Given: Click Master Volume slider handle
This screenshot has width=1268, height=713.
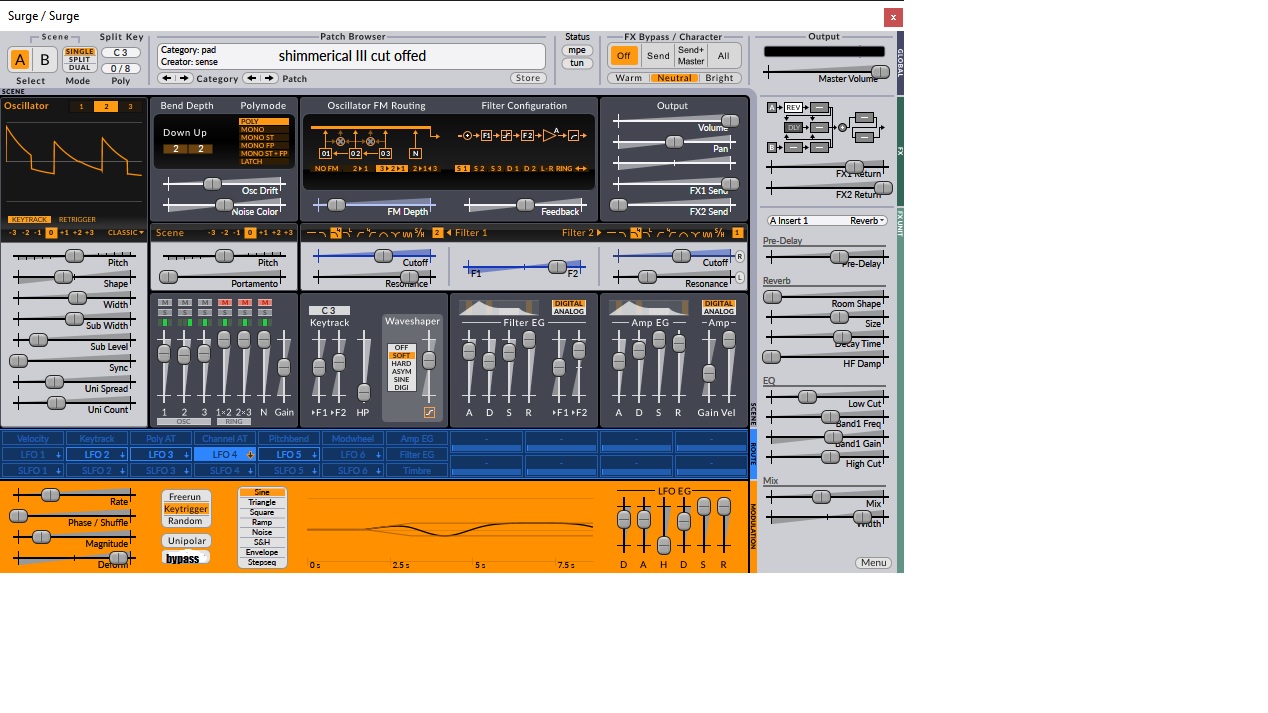Looking at the screenshot, I should pyautogui.click(x=880, y=72).
